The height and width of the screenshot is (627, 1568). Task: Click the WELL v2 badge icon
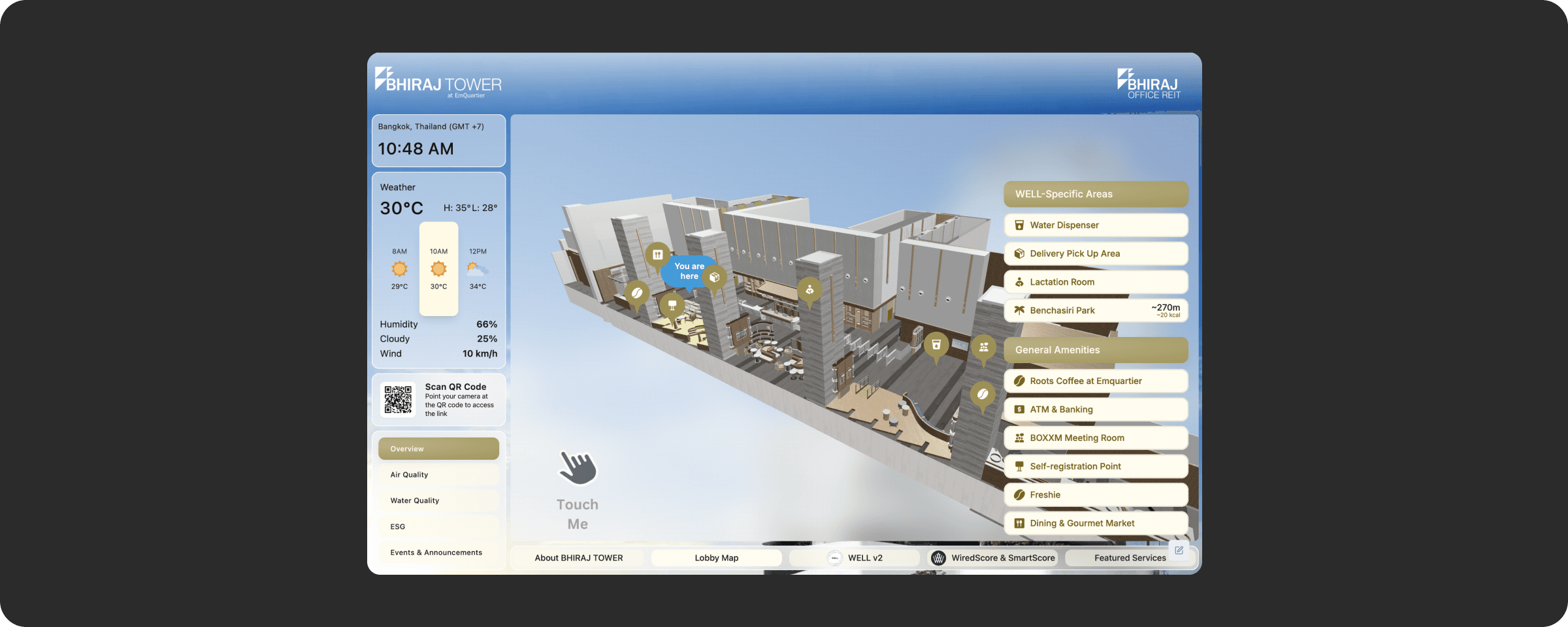pos(835,558)
